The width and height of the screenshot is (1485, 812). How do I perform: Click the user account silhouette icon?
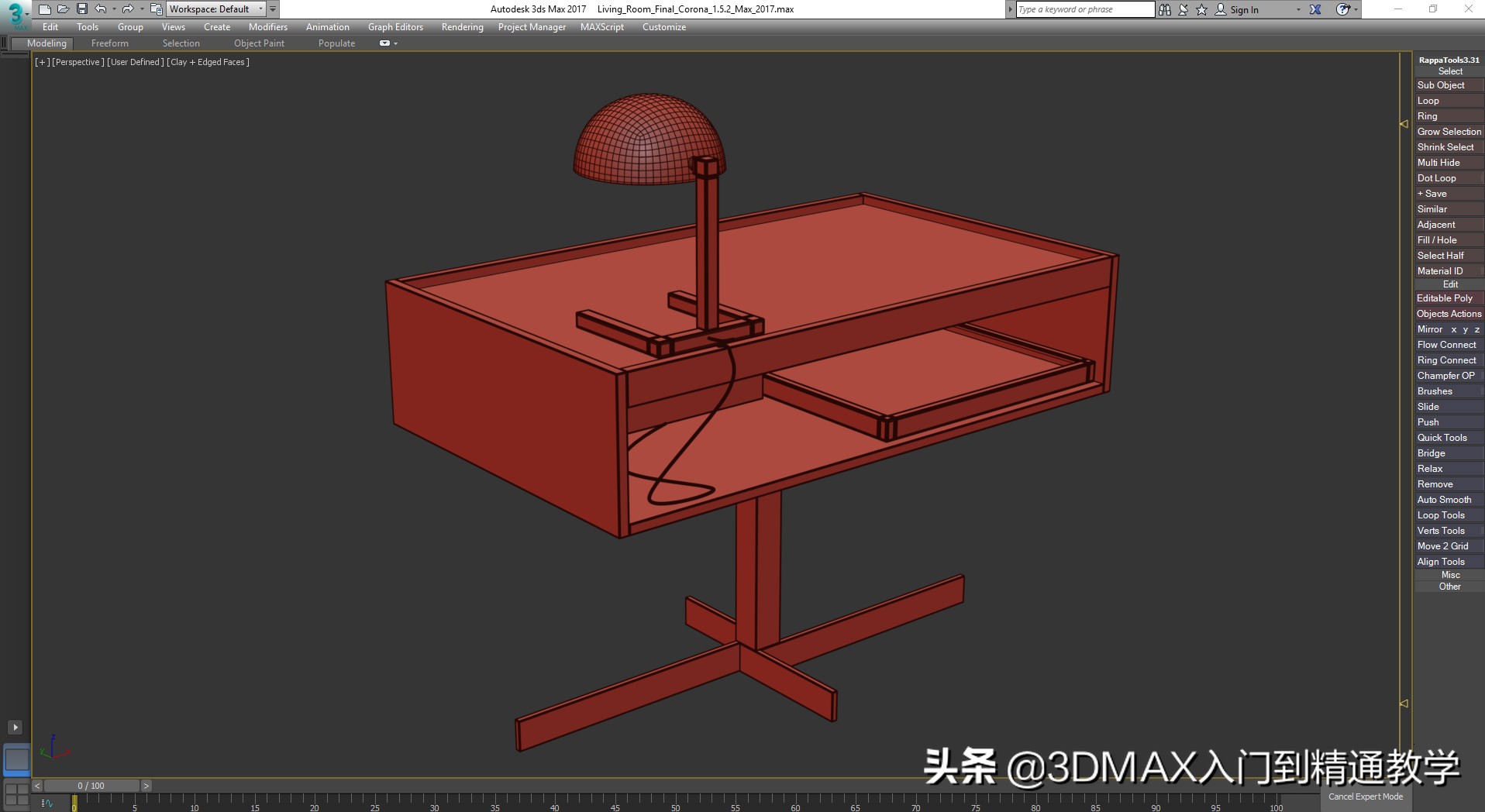(1221, 9)
